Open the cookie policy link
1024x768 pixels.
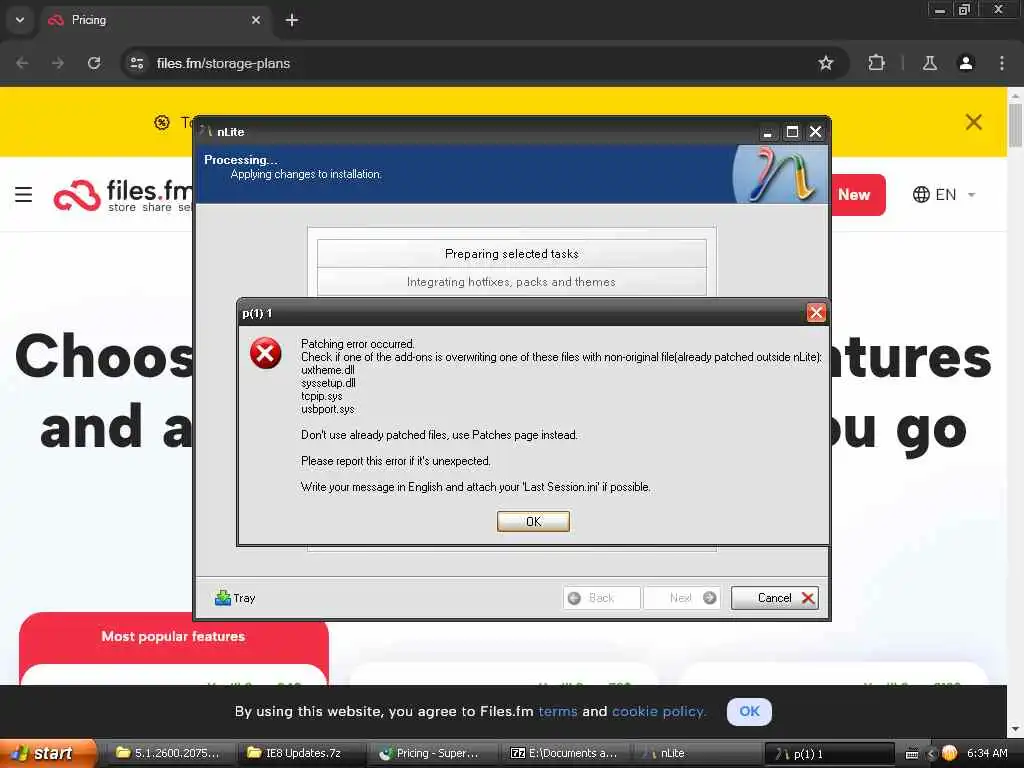tap(659, 711)
